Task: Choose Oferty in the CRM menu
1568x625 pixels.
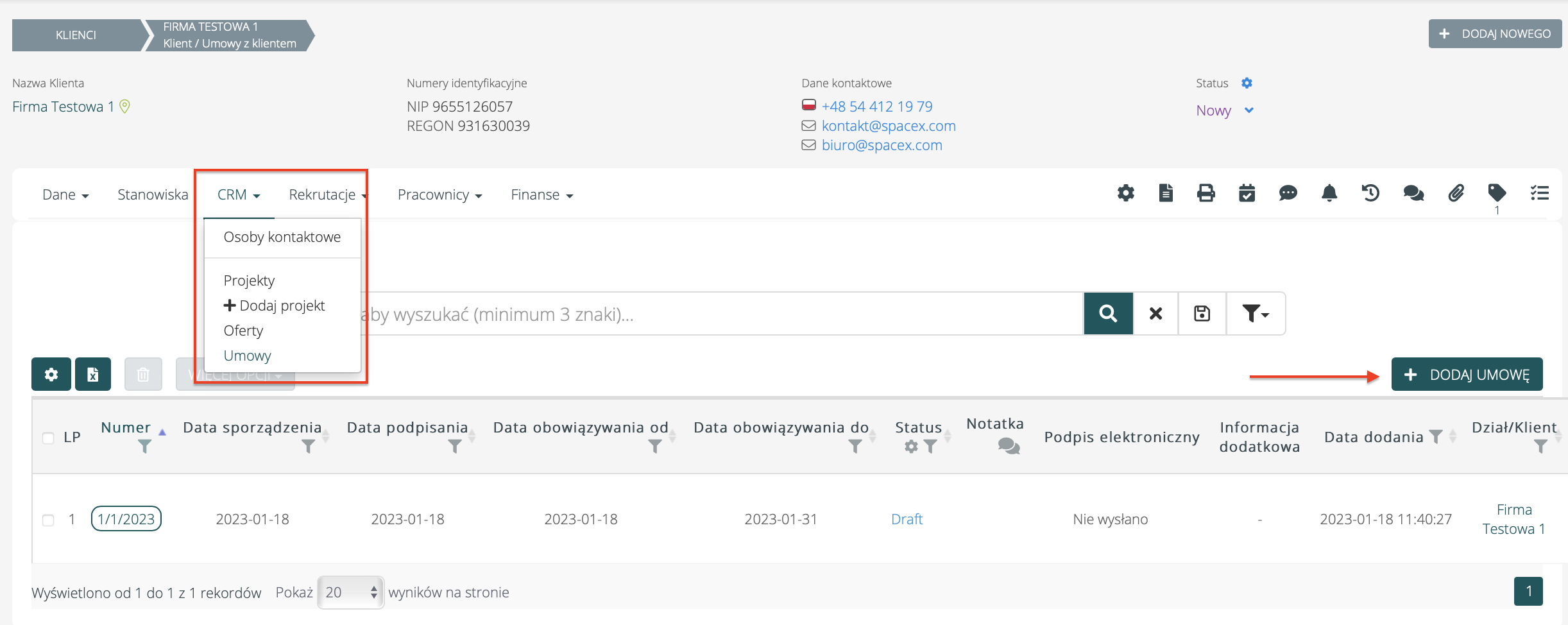Action: [x=243, y=330]
